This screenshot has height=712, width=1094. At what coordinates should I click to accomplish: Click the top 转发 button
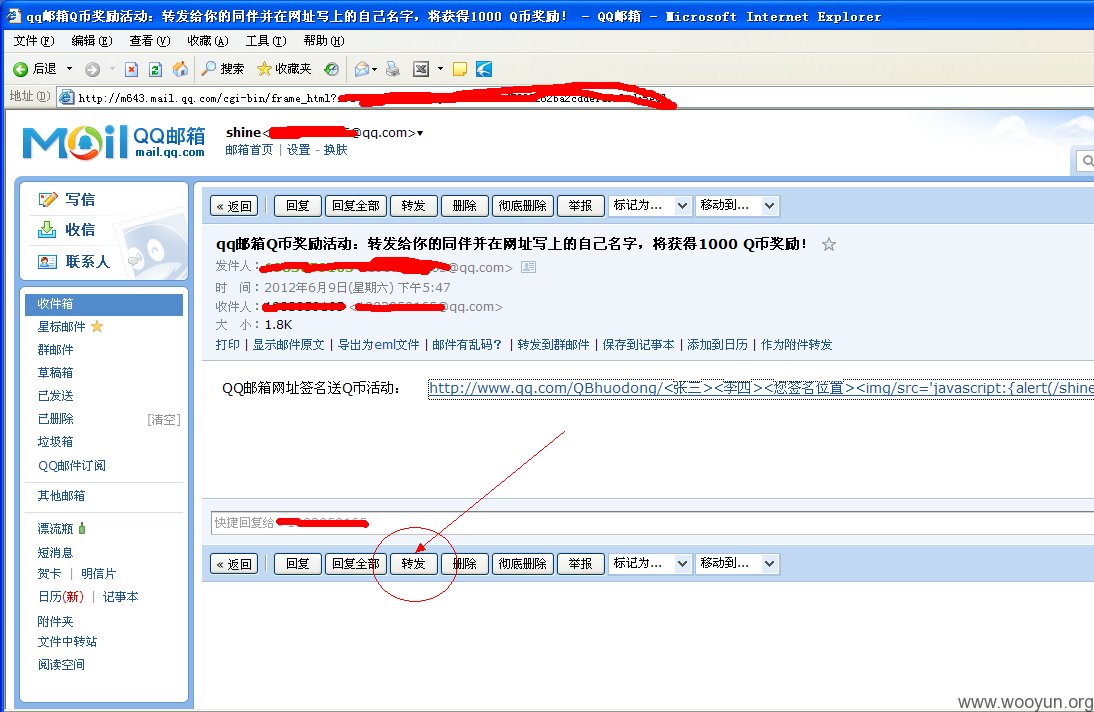click(x=414, y=206)
